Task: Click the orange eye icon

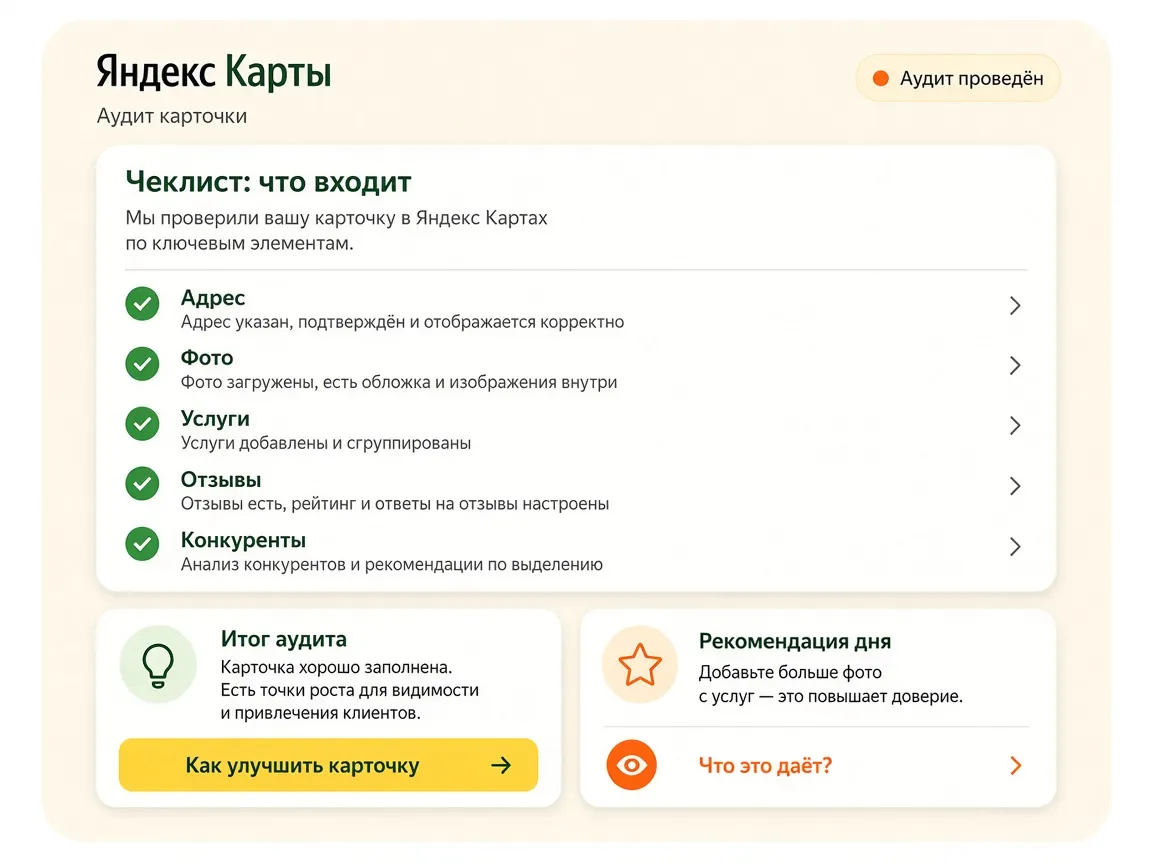Action: click(x=632, y=766)
